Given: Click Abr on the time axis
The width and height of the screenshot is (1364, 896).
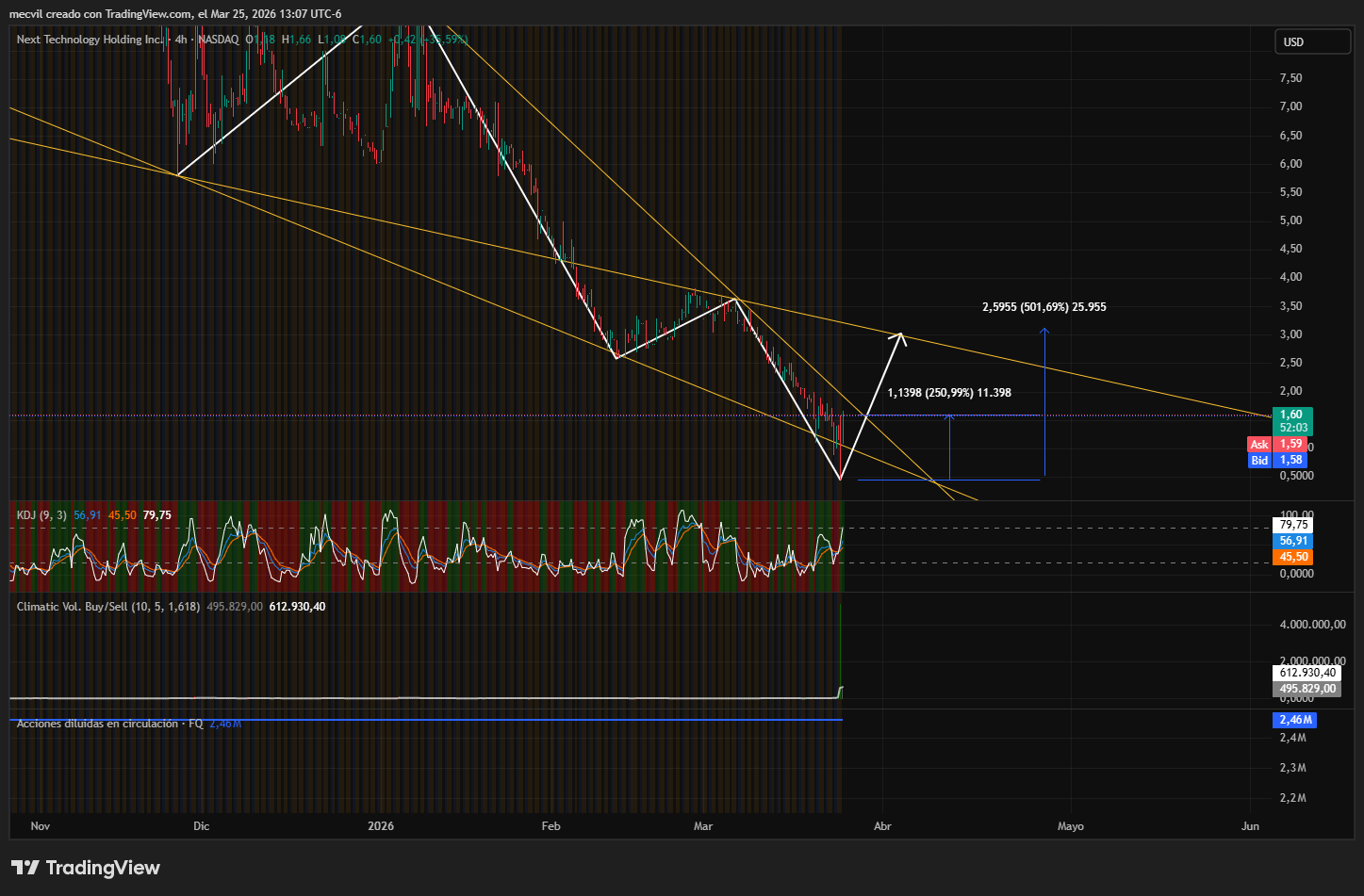Looking at the screenshot, I should (882, 826).
